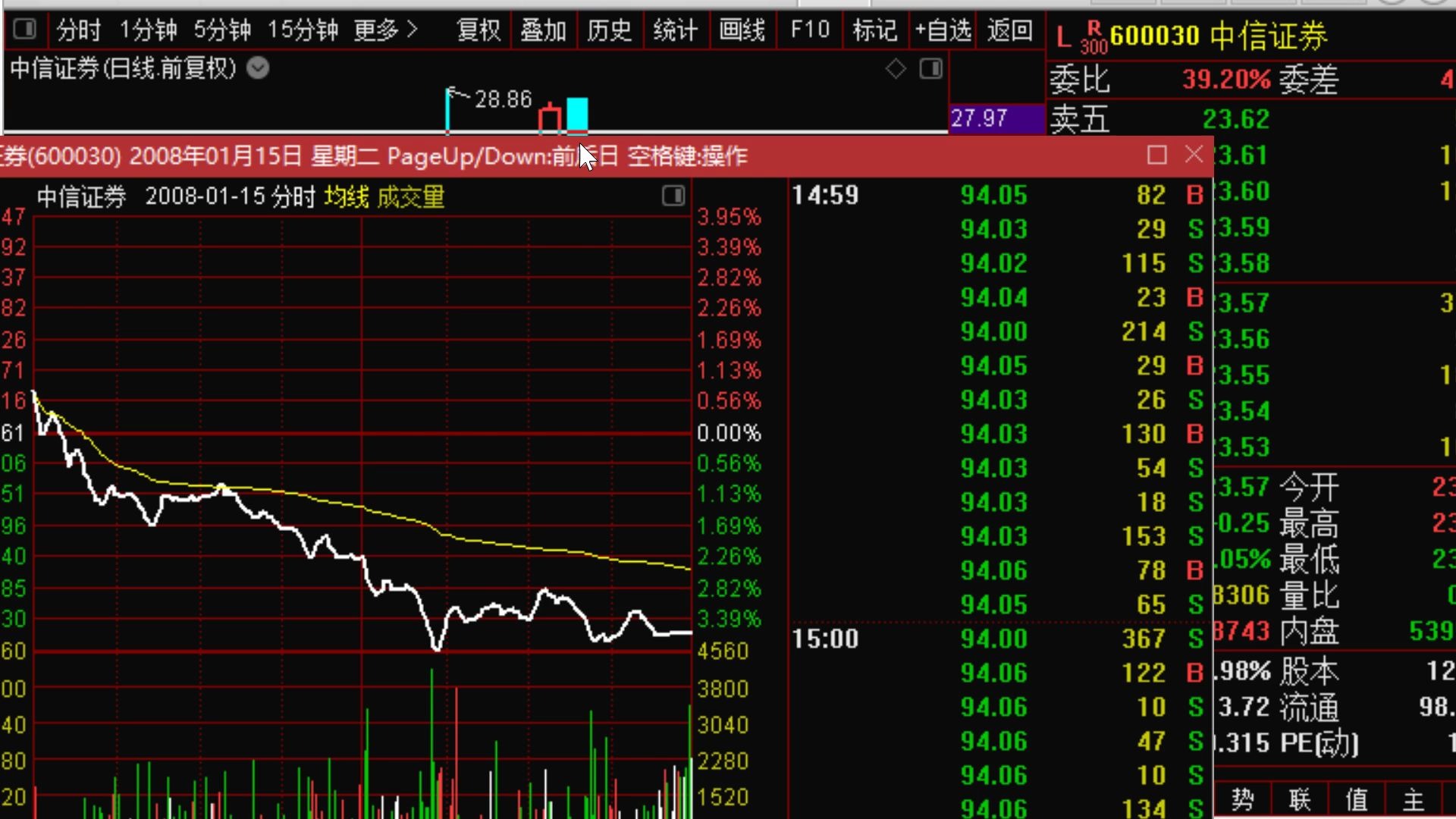
Task: Click the 最低 label in quote panel
Action: 1310,560
